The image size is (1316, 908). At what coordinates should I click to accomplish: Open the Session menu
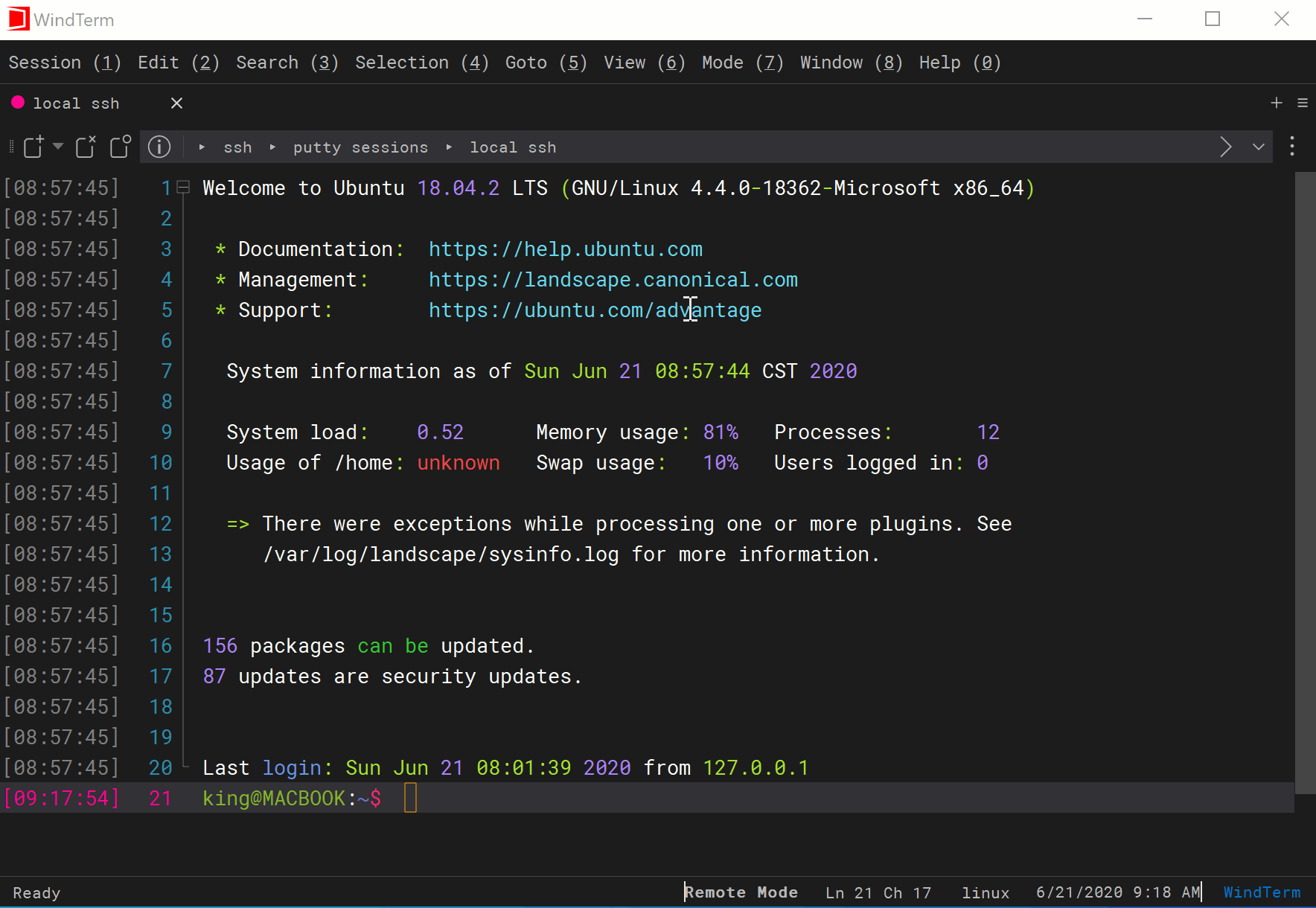64,63
